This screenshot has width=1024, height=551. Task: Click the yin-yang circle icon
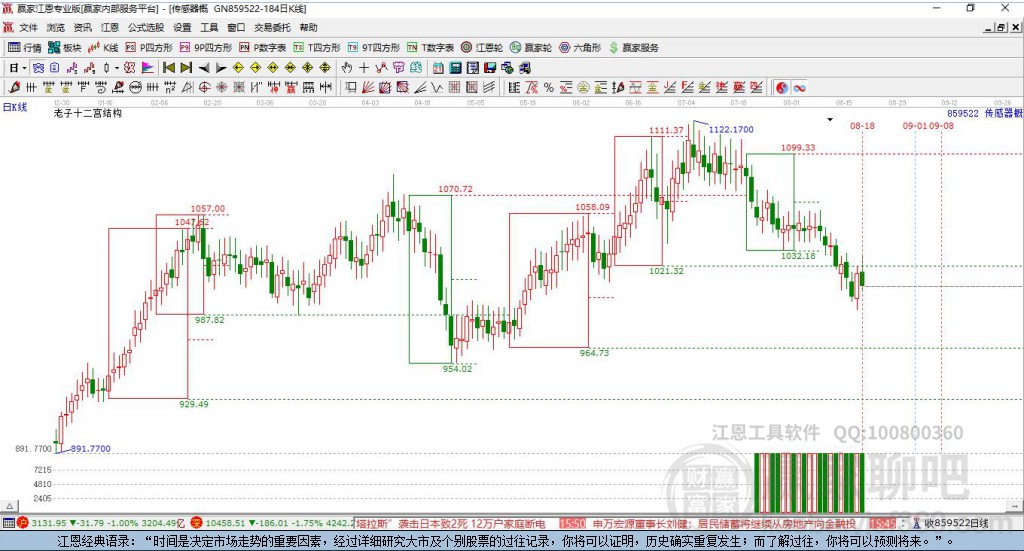point(782,87)
